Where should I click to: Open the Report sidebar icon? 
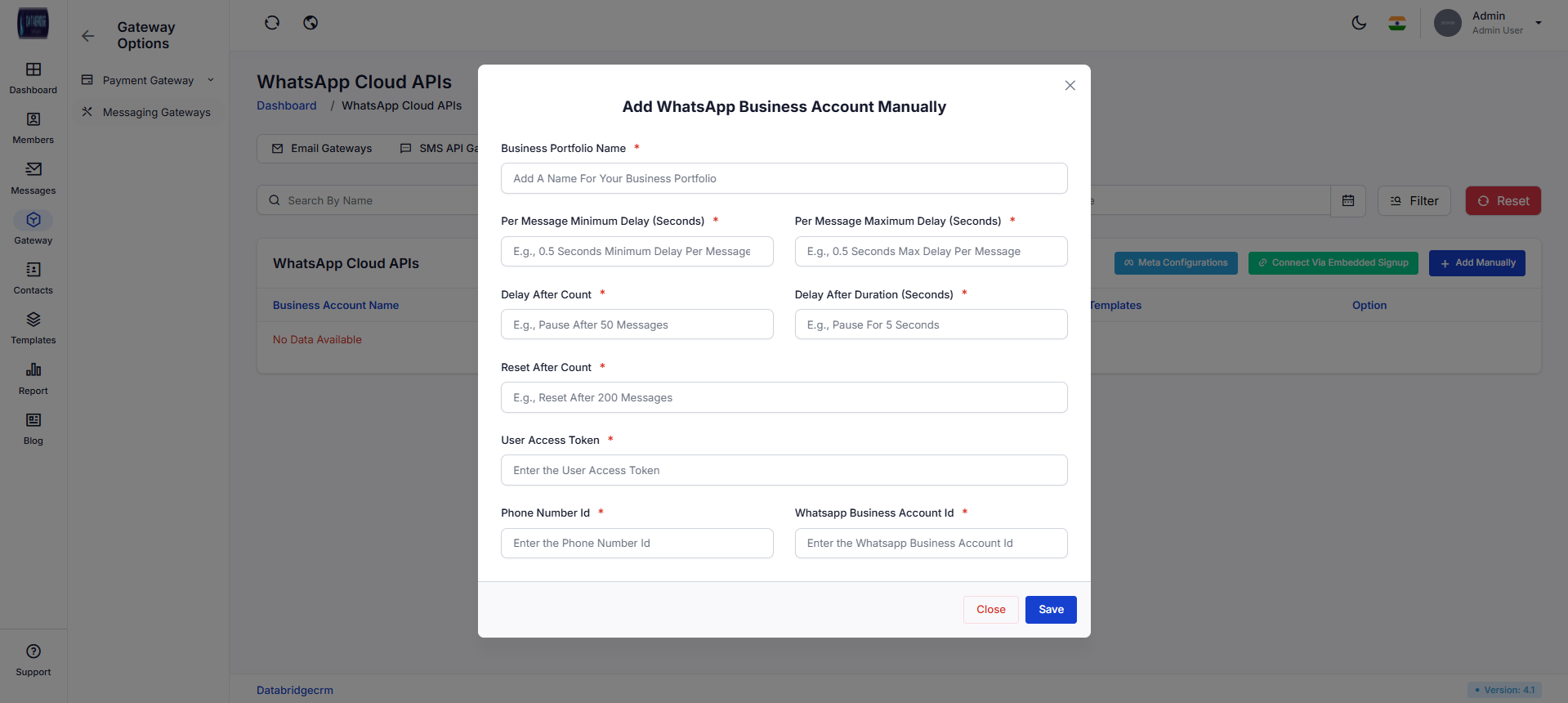[x=34, y=378]
